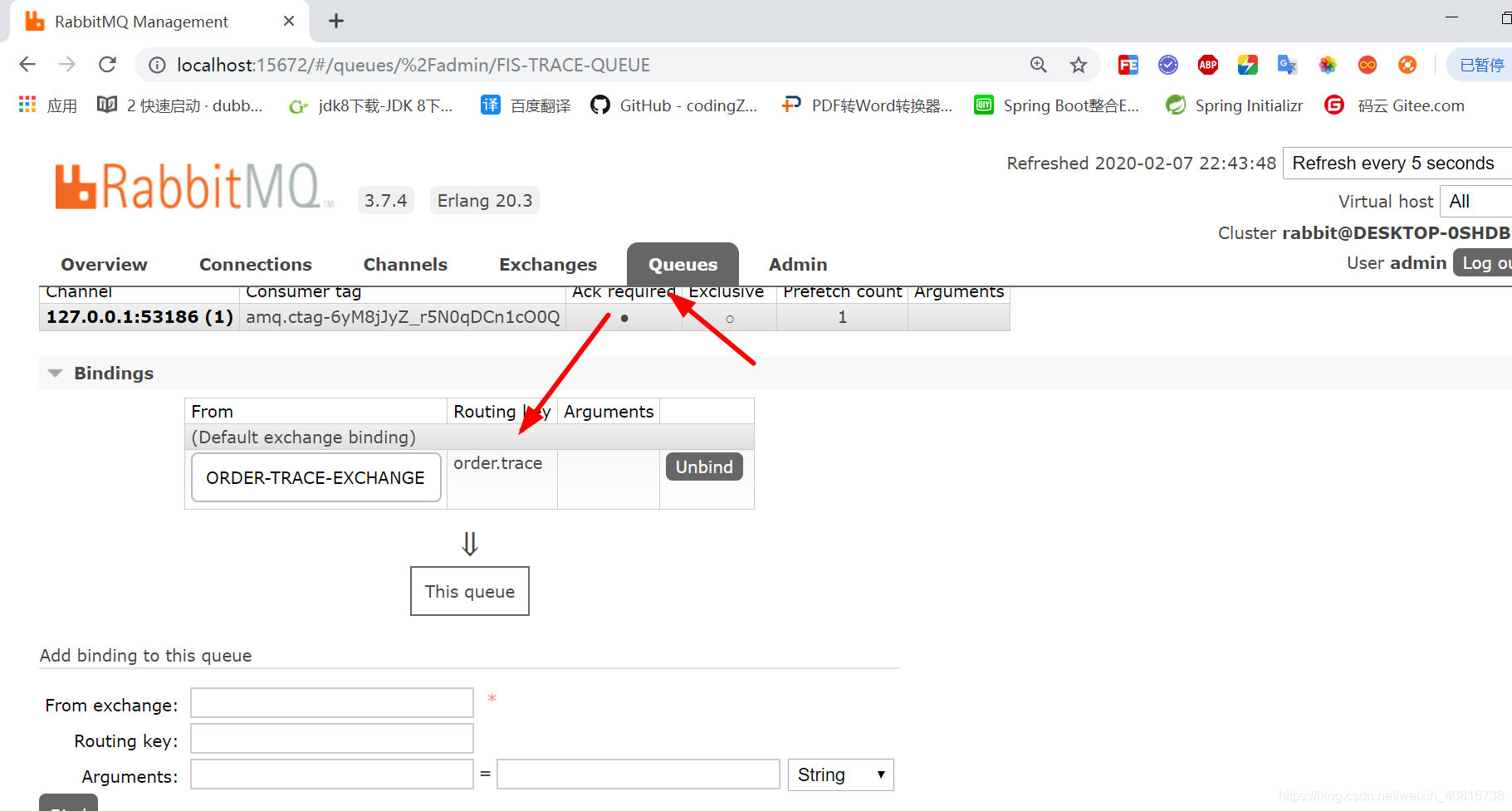1512x811 pixels.
Task: Click the From exchange input field
Action: (x=332, y=702)
